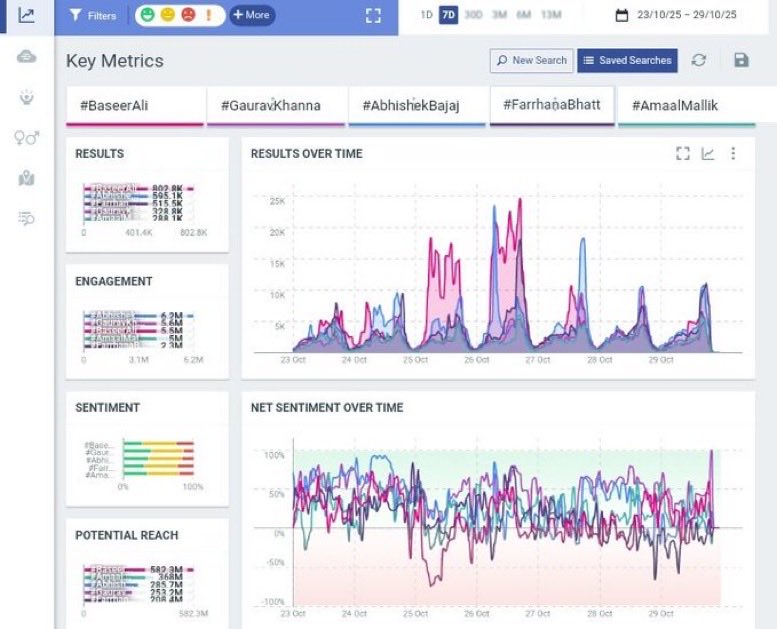777x629 pixels.
Task: Open the geography map sidebar icon
Action: (x=26, y=178)
